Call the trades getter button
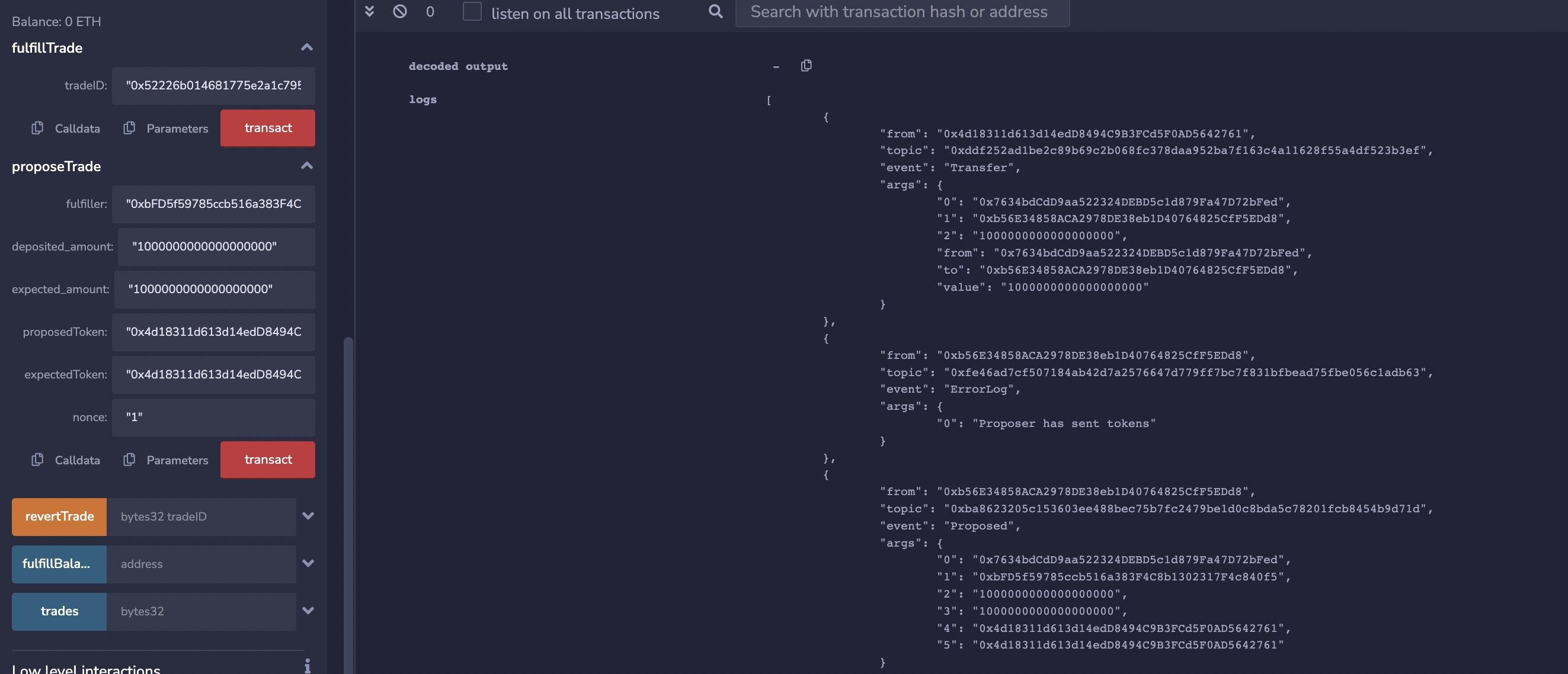1568x674 pixels. pyautogui.click(x=59, y=611)
